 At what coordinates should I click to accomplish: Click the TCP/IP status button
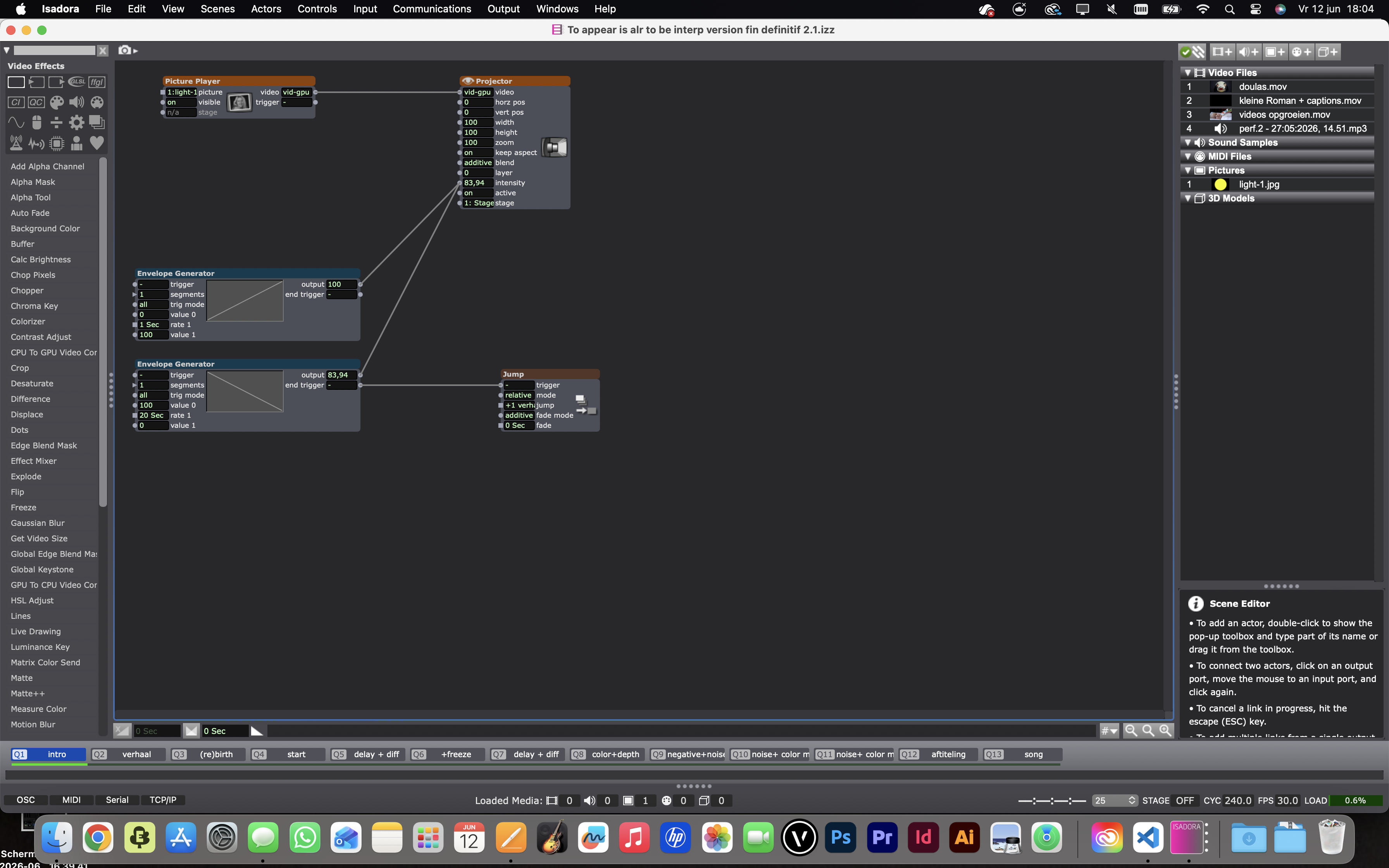click(x=163, y=800)
